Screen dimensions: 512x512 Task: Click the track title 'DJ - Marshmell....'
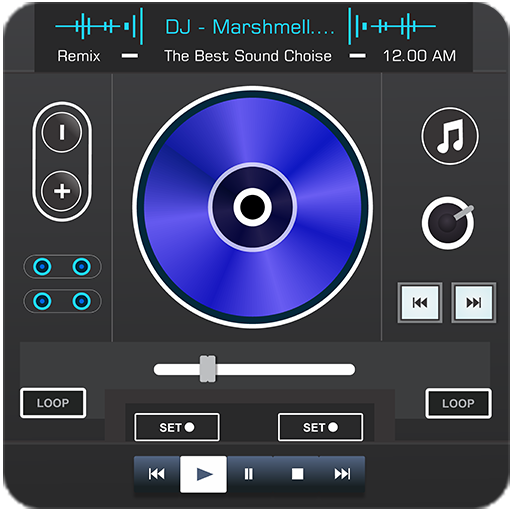coord(250,27)
